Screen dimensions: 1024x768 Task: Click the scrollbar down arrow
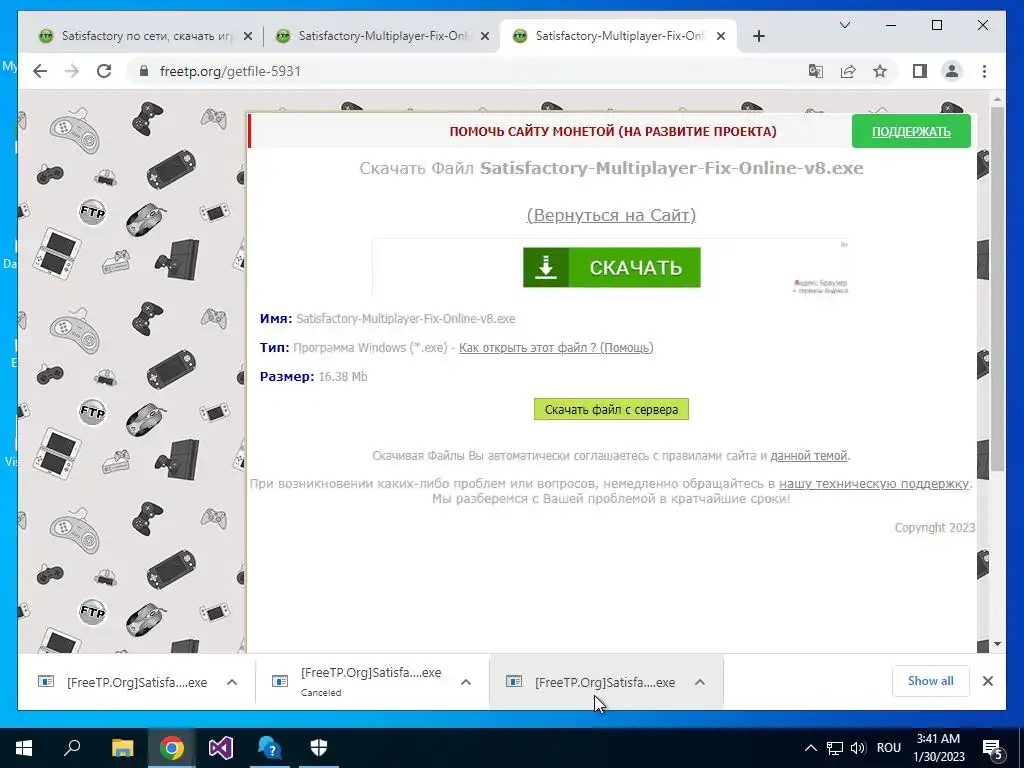(997, 644)
